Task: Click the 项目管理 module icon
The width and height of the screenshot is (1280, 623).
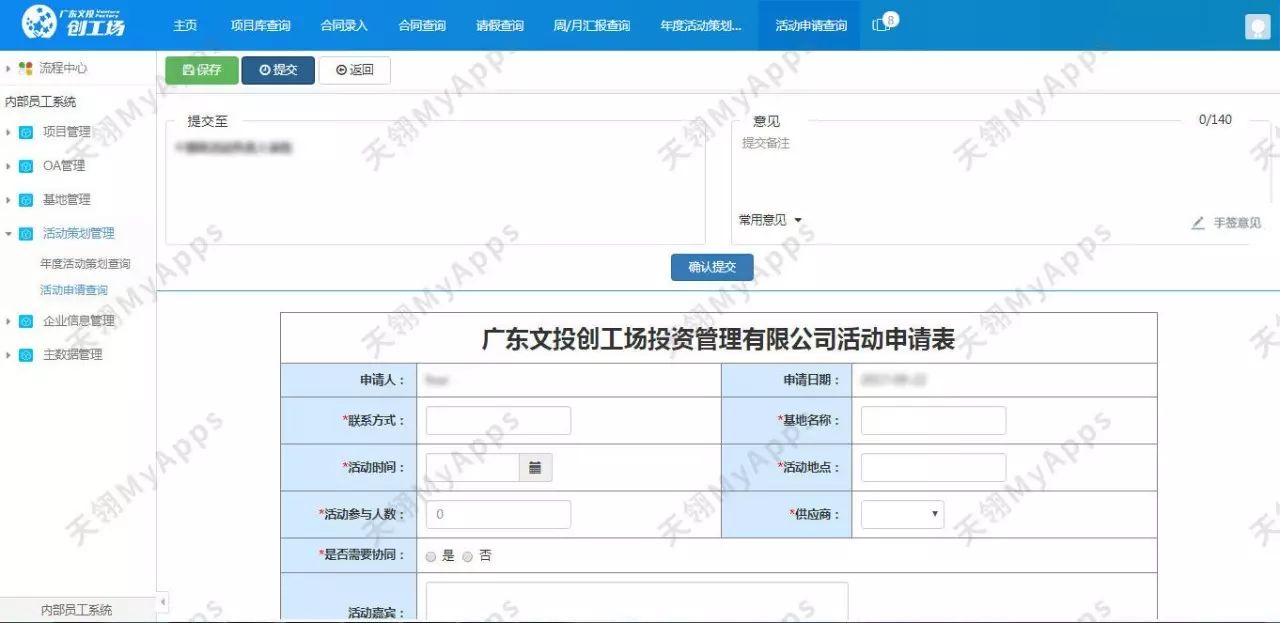Action: (26, 132)
